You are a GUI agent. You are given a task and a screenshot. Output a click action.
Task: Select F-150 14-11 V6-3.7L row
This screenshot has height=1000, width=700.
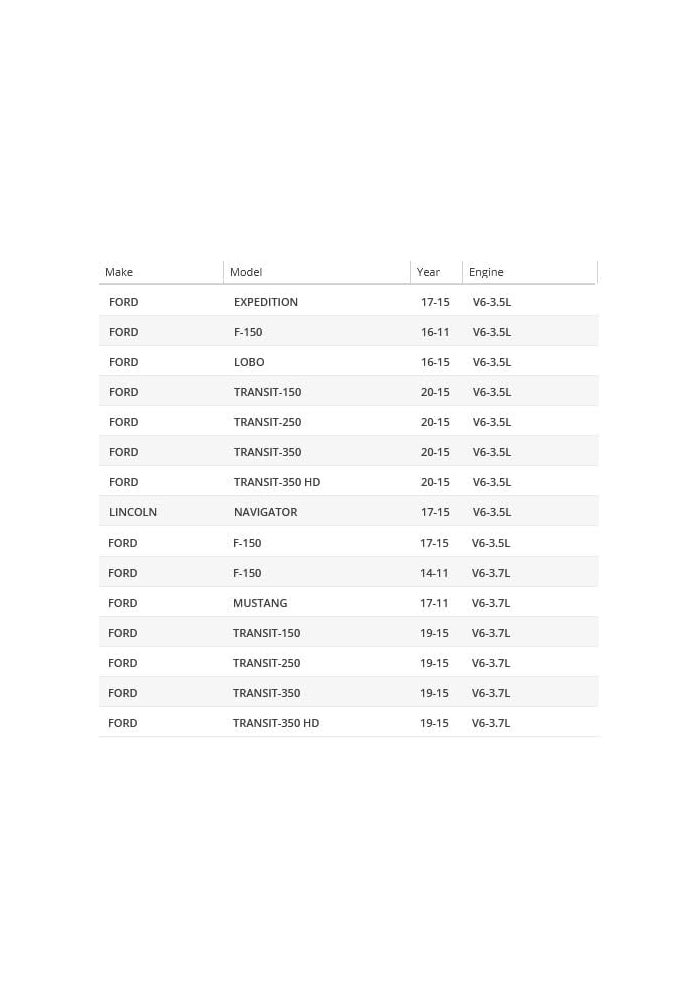[349, 573]
